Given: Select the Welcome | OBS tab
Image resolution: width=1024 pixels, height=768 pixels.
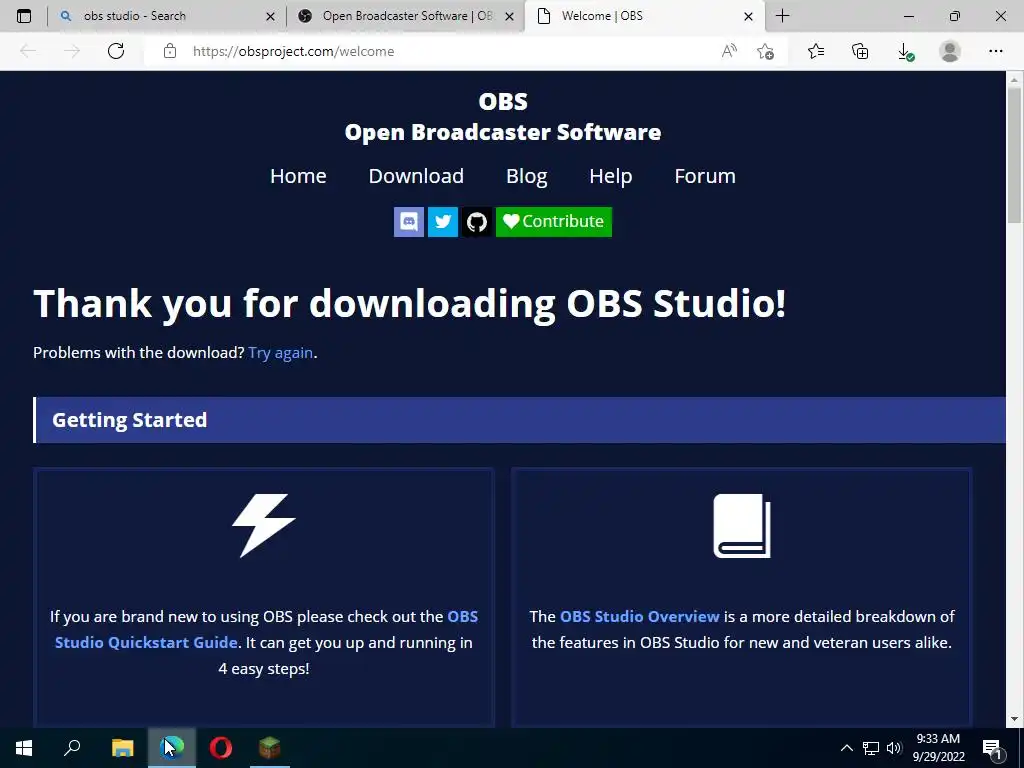Looking at the screenshot, I should click(x=643, y=16).
